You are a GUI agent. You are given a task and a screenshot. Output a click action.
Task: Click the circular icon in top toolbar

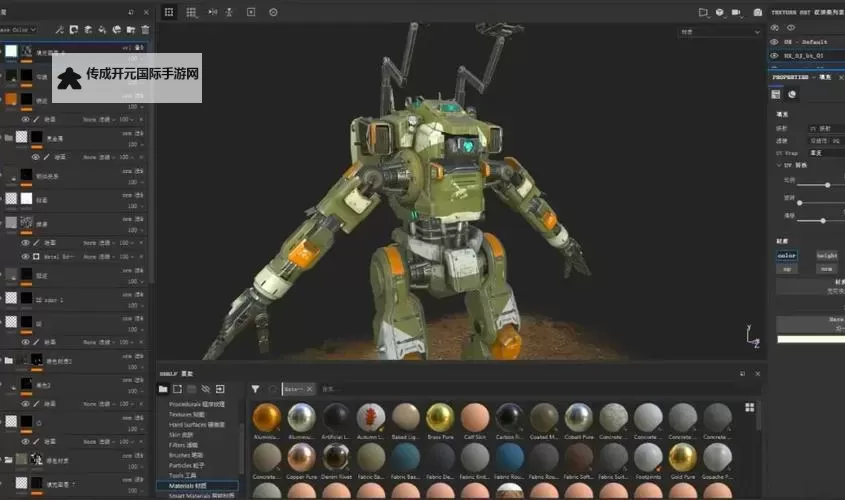(x=273, y=12)
